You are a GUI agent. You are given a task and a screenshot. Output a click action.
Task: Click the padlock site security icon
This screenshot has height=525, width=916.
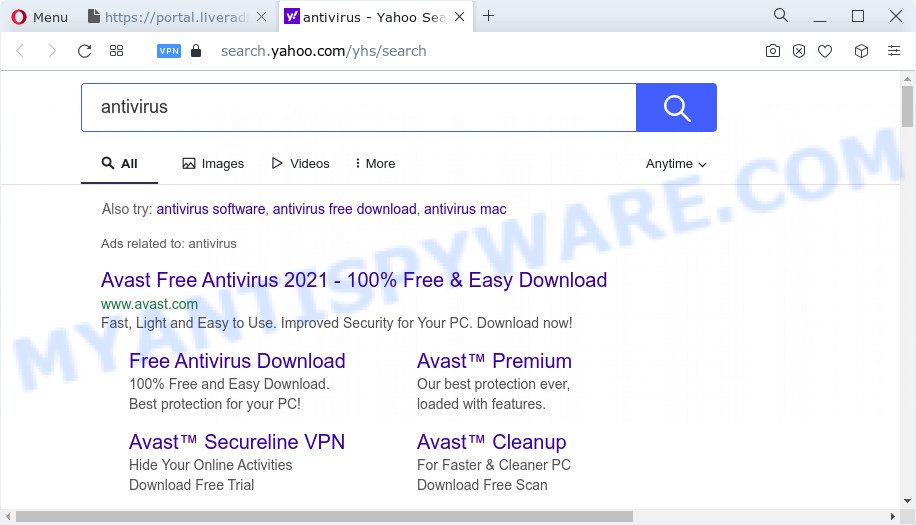(196, 51)
